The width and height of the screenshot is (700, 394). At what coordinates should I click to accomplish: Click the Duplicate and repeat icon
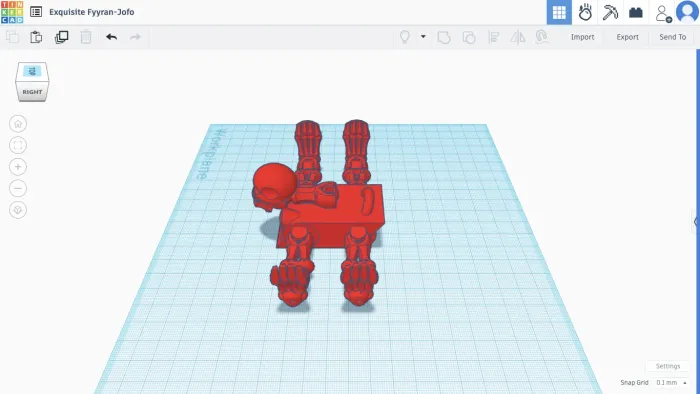point(61,37)
